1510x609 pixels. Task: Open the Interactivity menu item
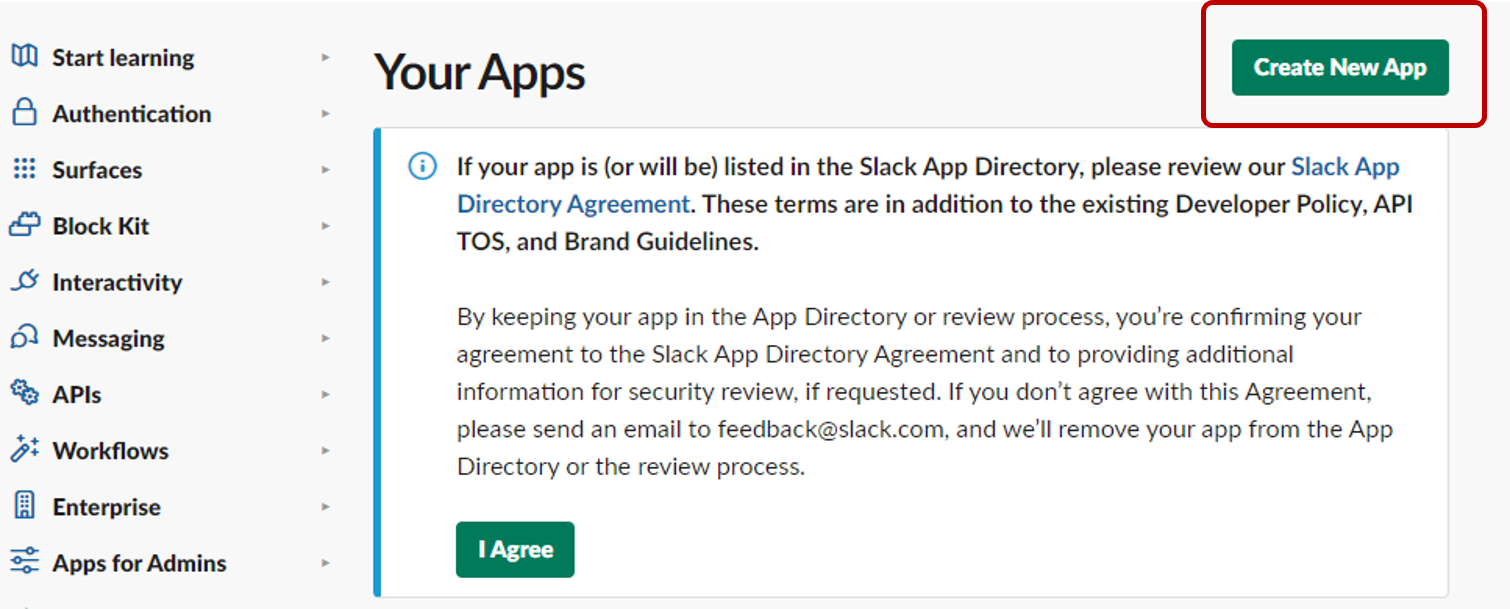(x=117, y=282)
